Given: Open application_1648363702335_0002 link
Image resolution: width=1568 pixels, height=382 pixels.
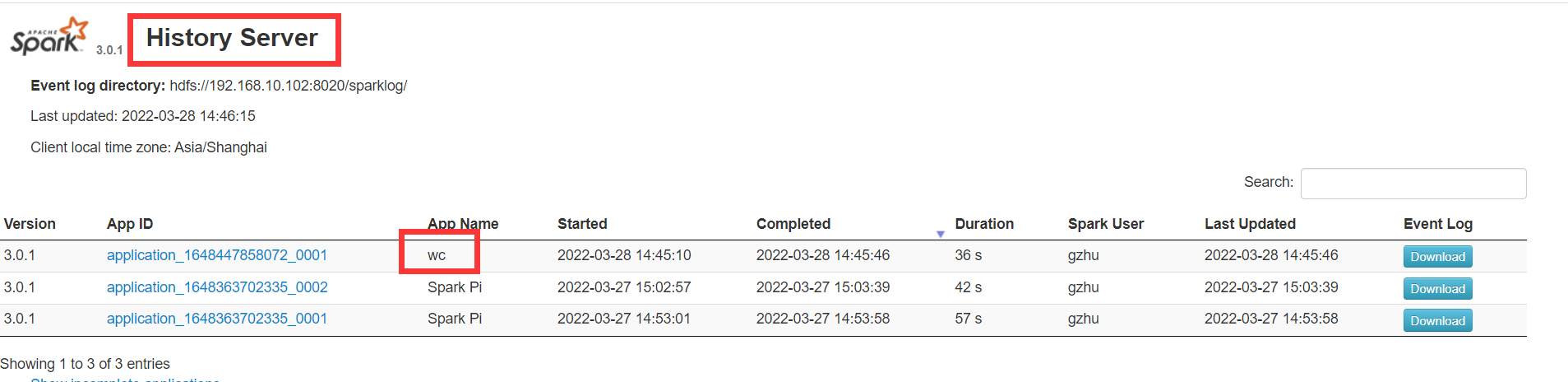Looking at the screenshot, I should (217, 287).
